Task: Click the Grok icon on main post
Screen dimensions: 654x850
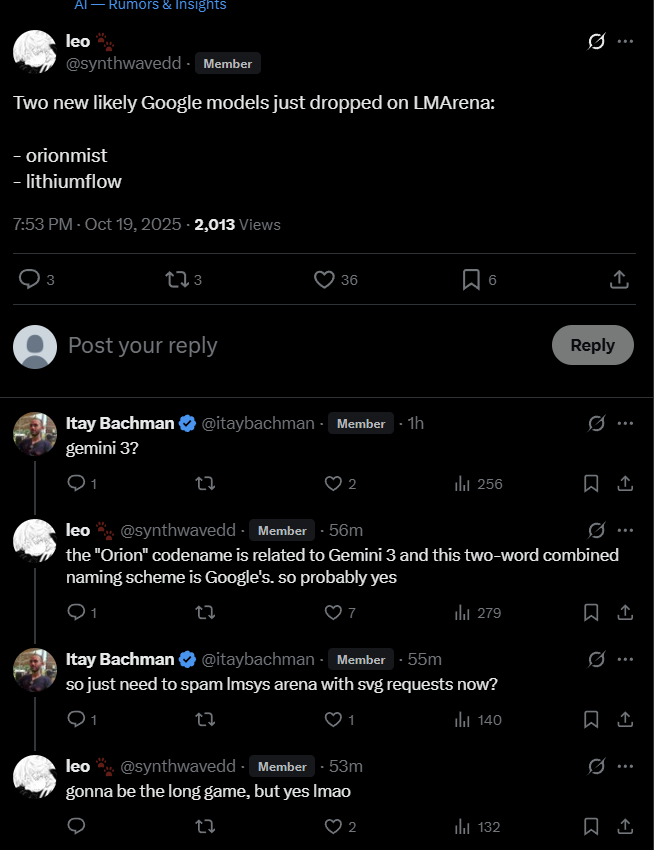Action: click(596, 41)
